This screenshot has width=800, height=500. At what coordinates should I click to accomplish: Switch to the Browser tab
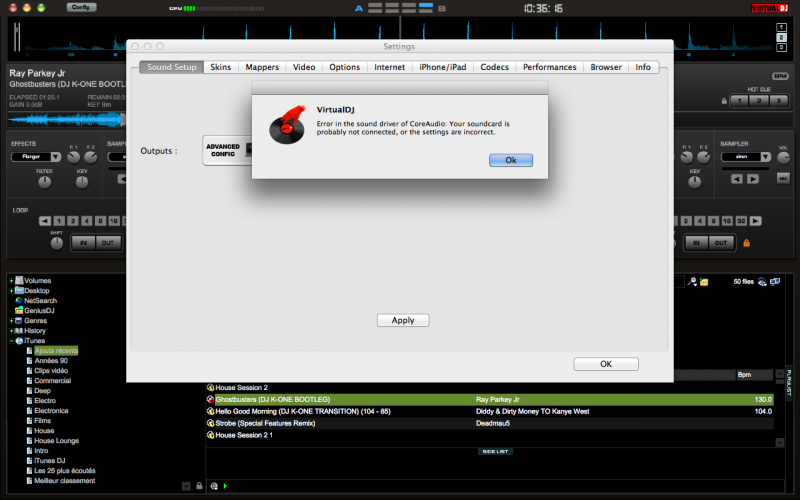coord(606,67)
